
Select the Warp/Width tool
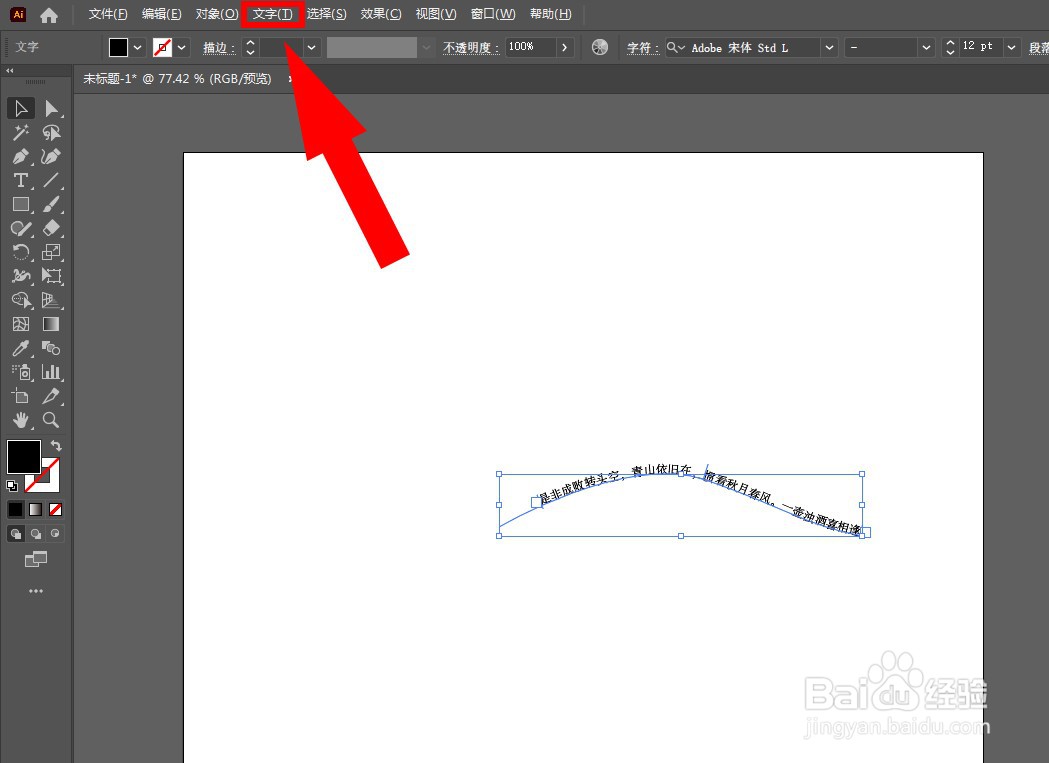[21, 276]
